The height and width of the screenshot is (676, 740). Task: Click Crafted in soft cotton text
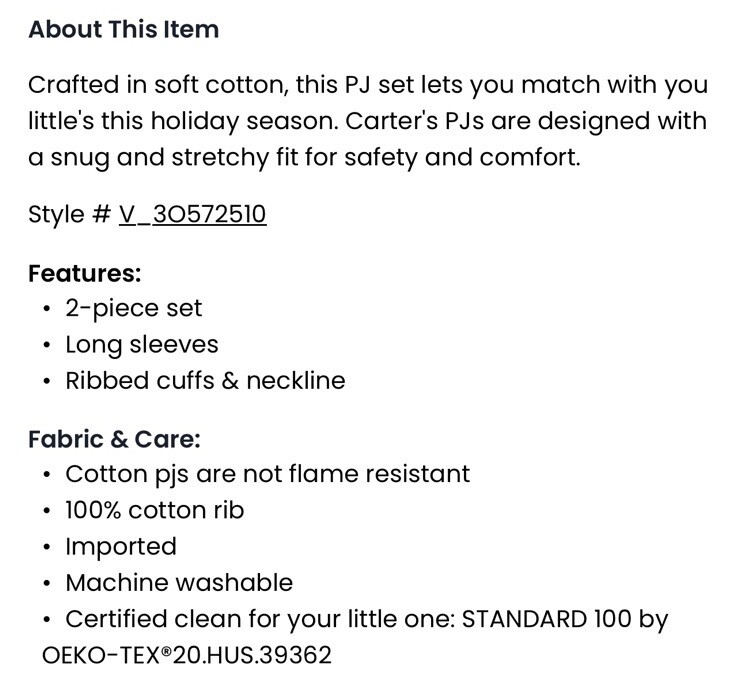tap(157, 85)
